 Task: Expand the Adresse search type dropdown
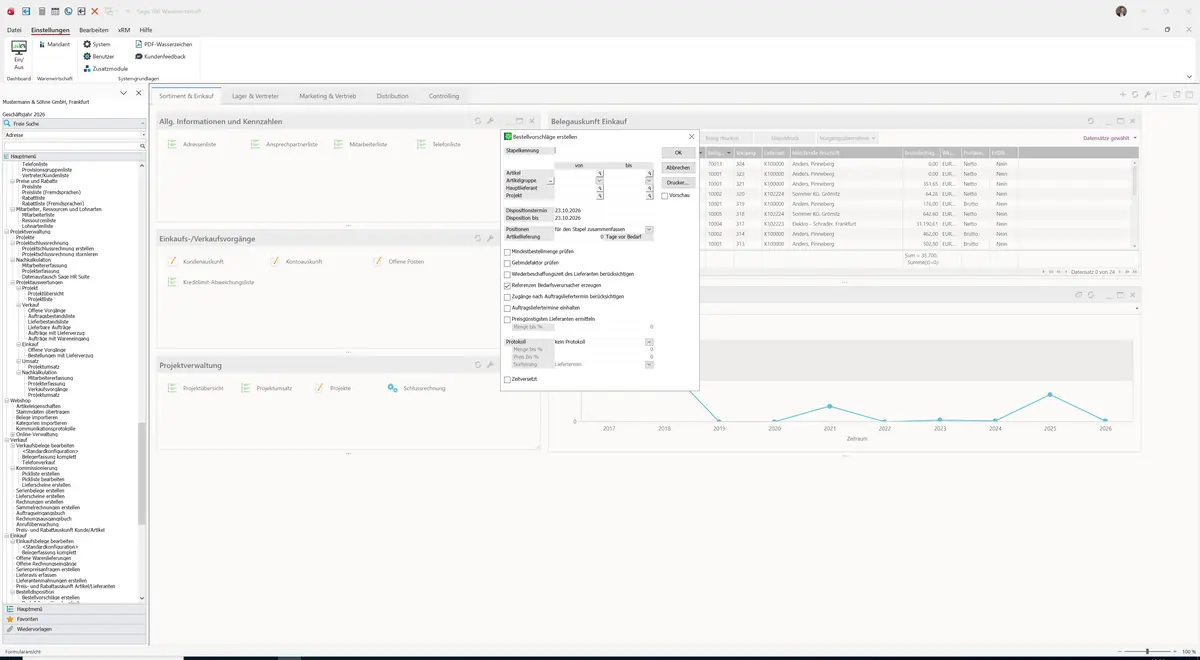(x=143, y=134)
